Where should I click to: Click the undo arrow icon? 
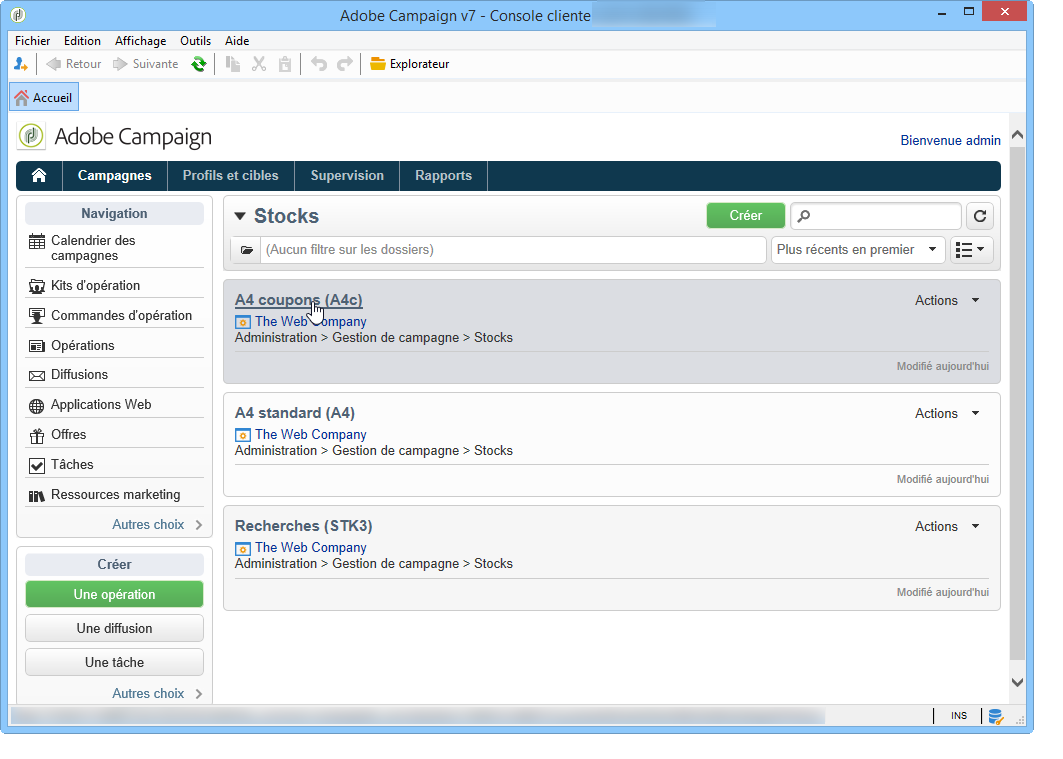click(x=319, y=64)
